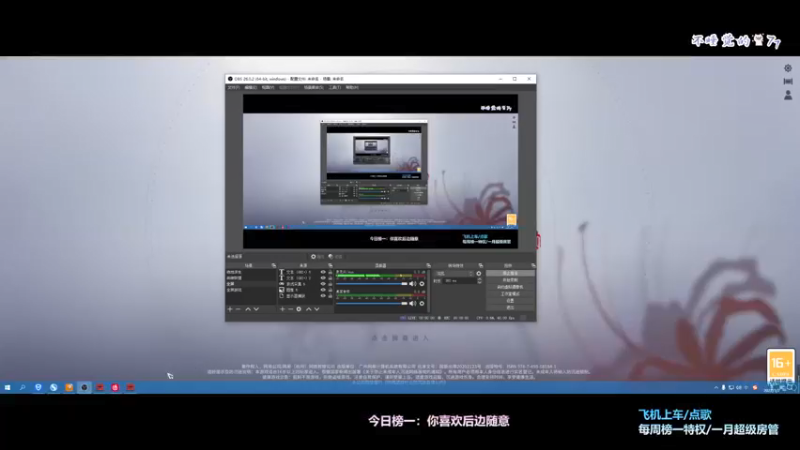This screenshot has height=450, width=800.
Task: Toggle visibility of the 显示器捕获 source
Action: tap(323, 296)
